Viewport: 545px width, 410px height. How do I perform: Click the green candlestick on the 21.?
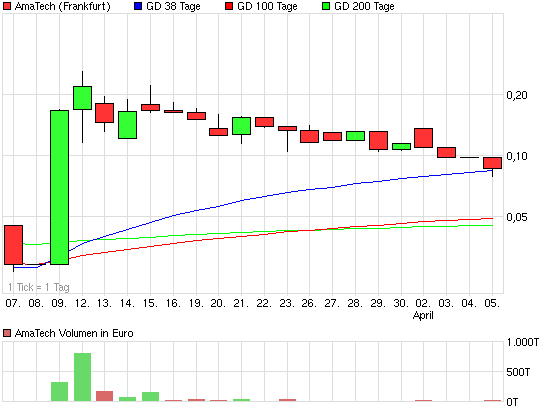click(x=242, y=126)
